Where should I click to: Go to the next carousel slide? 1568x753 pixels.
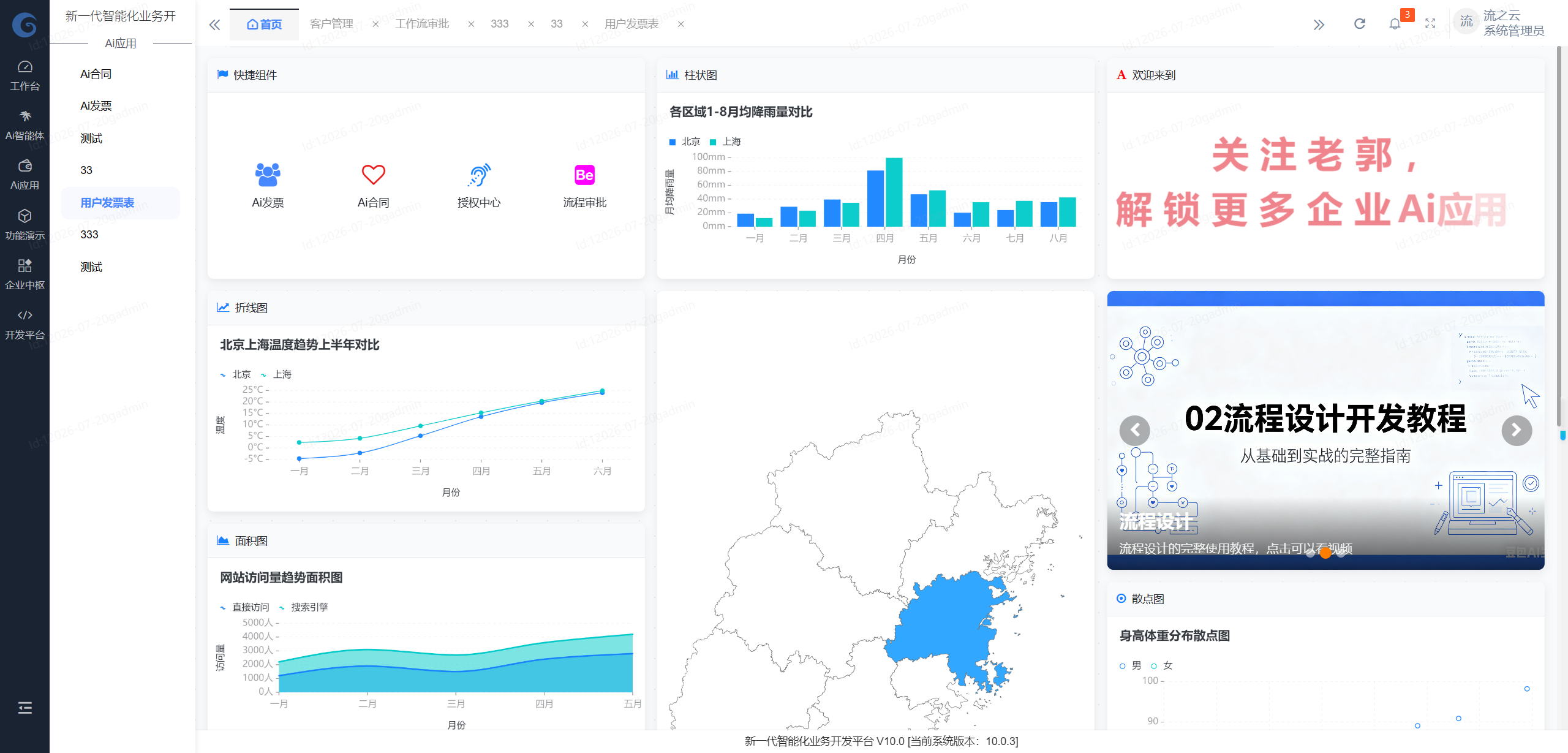[x=1517, y=430]
